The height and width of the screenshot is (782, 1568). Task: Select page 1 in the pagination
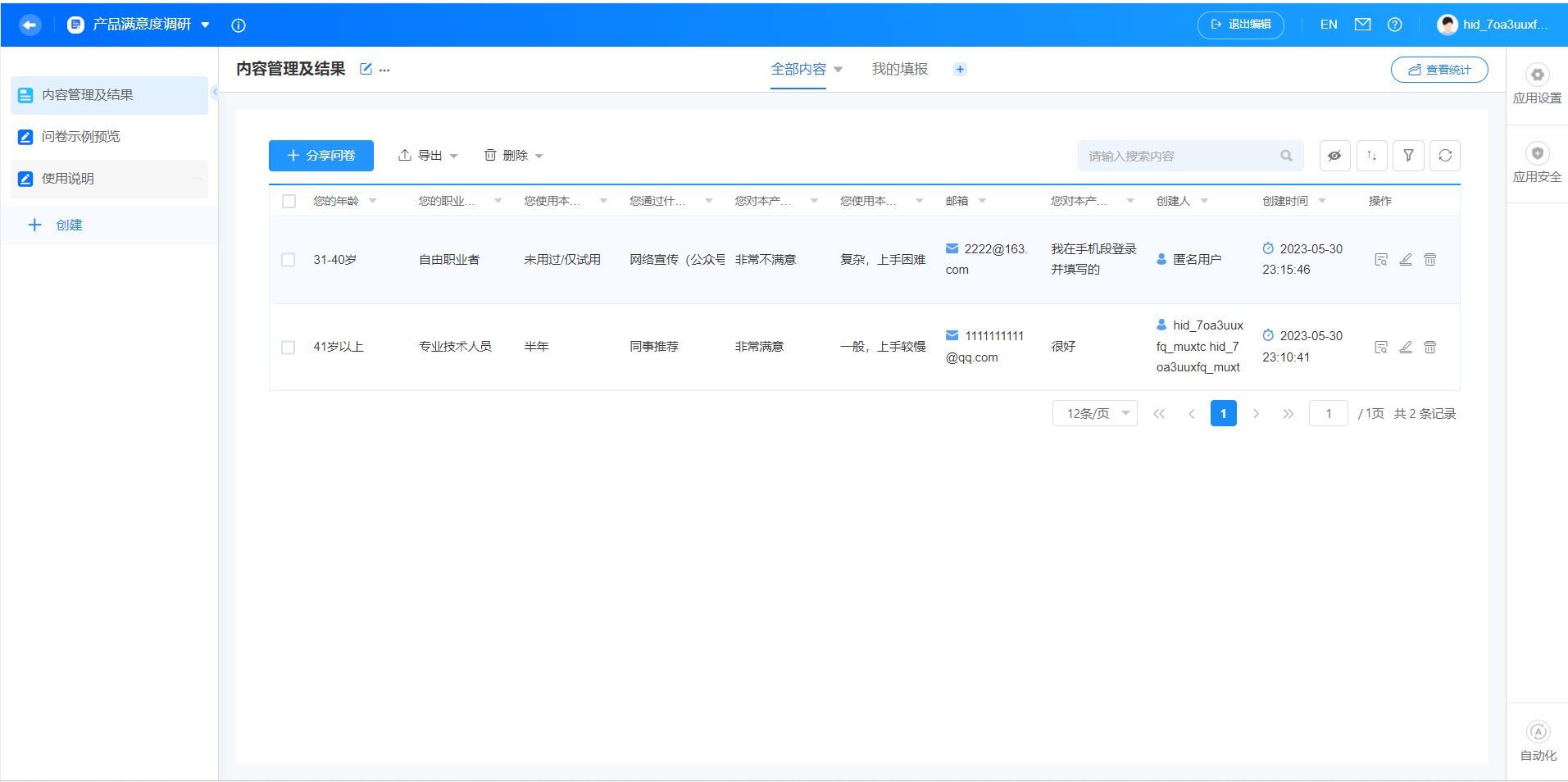[x=1224, y=414]
